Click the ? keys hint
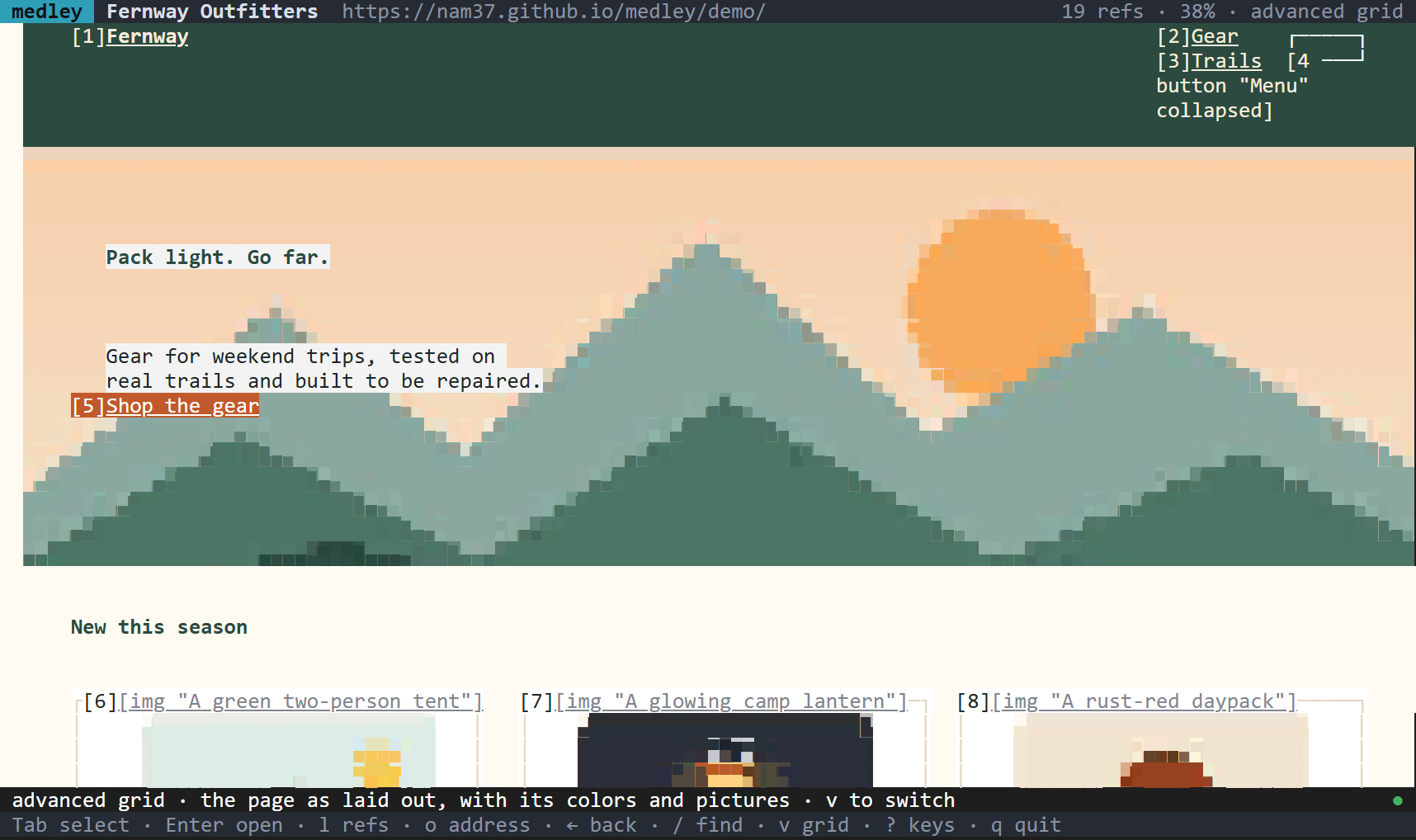Image resolution: width=1416 pixels, height=840 pixels. (920, 825)
